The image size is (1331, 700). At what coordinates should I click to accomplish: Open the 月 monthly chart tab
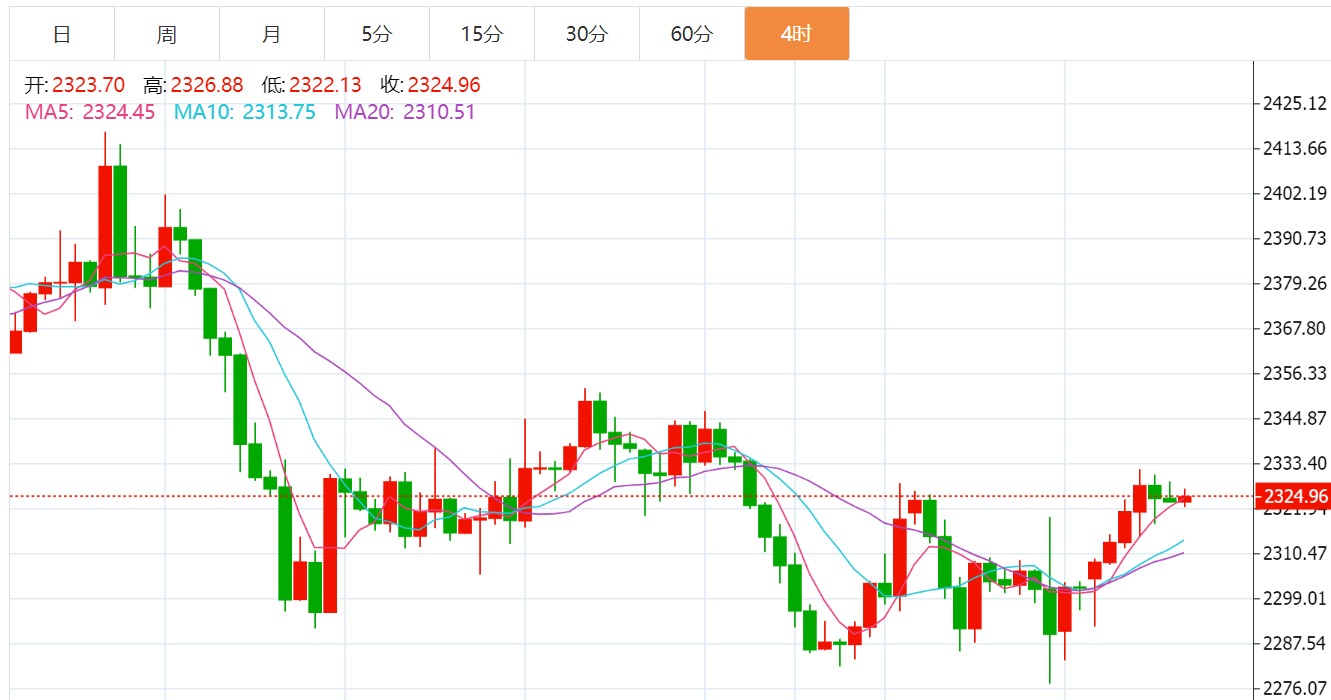pyautogui.click(x=272, y=34)
